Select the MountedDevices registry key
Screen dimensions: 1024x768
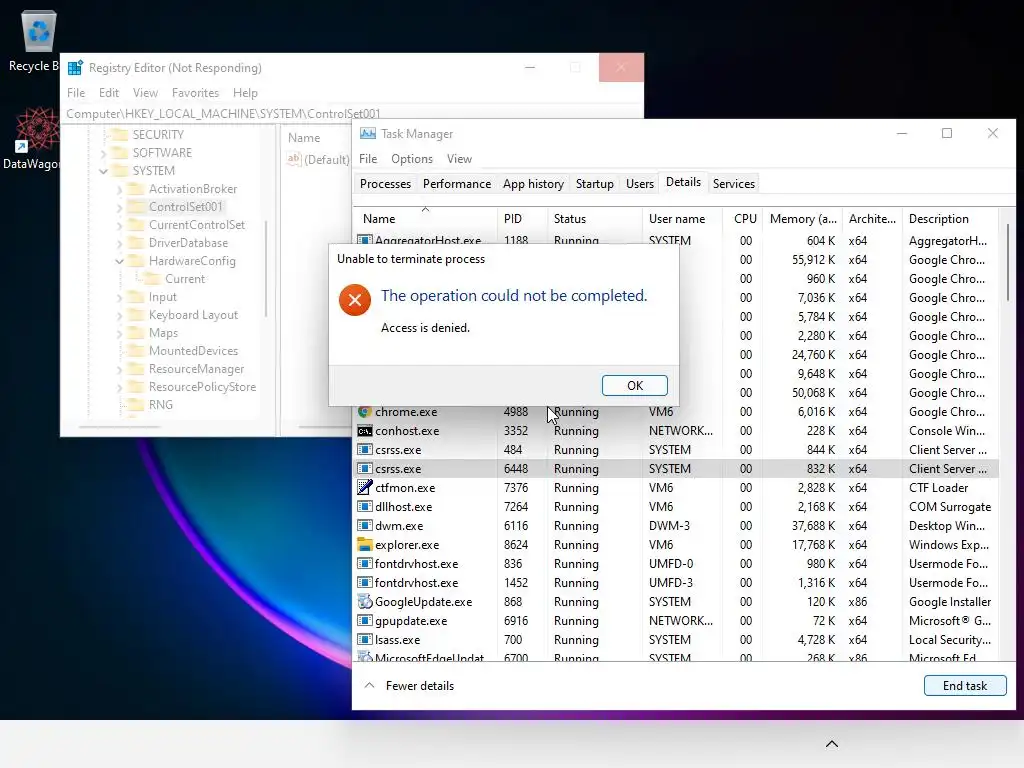(x=193, y=351)
